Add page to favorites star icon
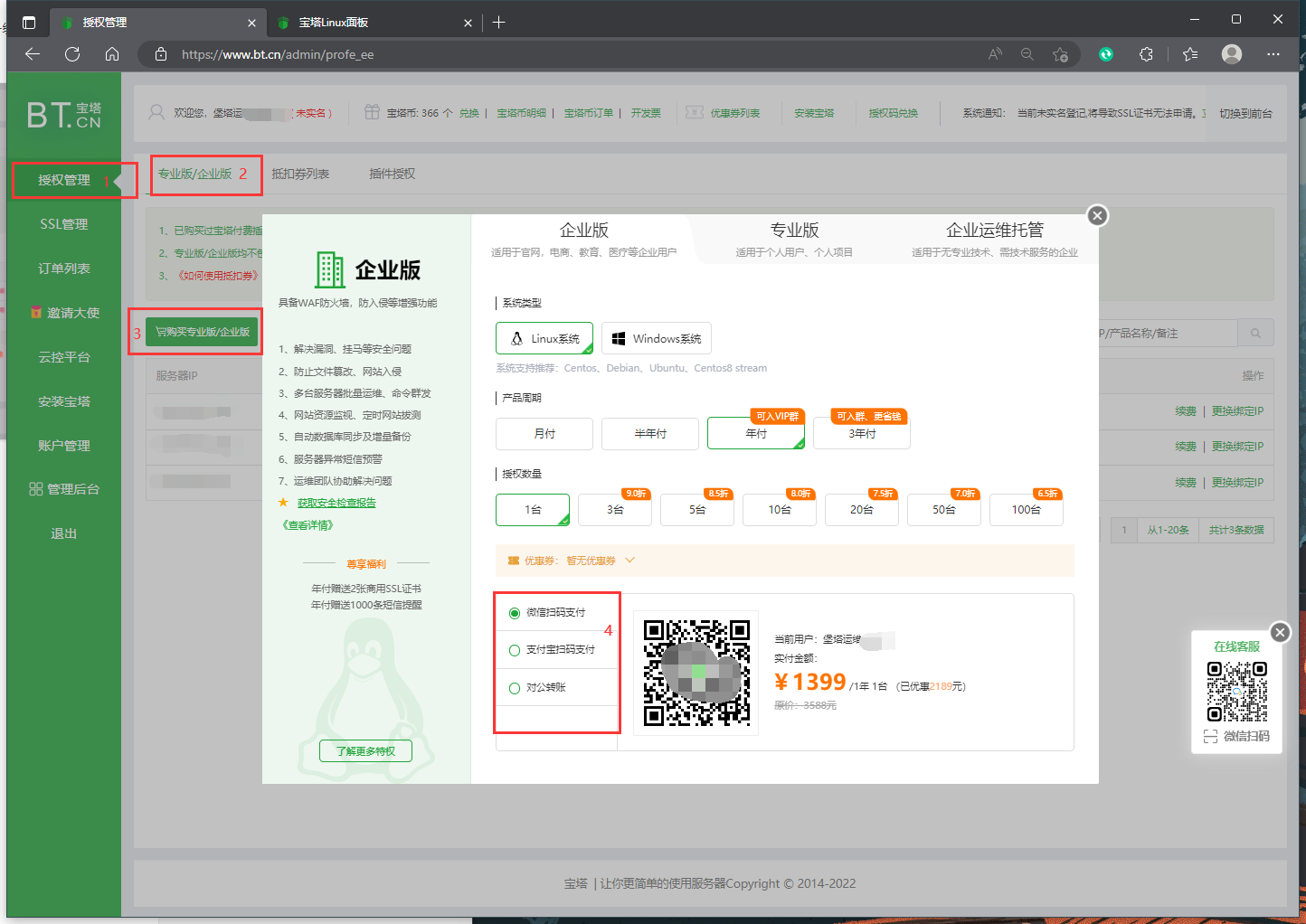Viewport: 1306px width, 924px height. coord(1060,54)
